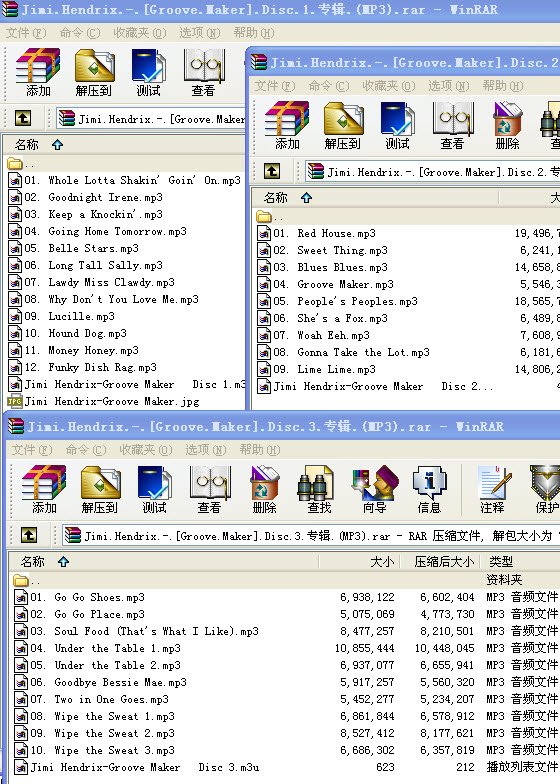Click Info icon in Disc 3 window
Screen dimensions: 560x784
pyautogui.click(x=430, y=490)
